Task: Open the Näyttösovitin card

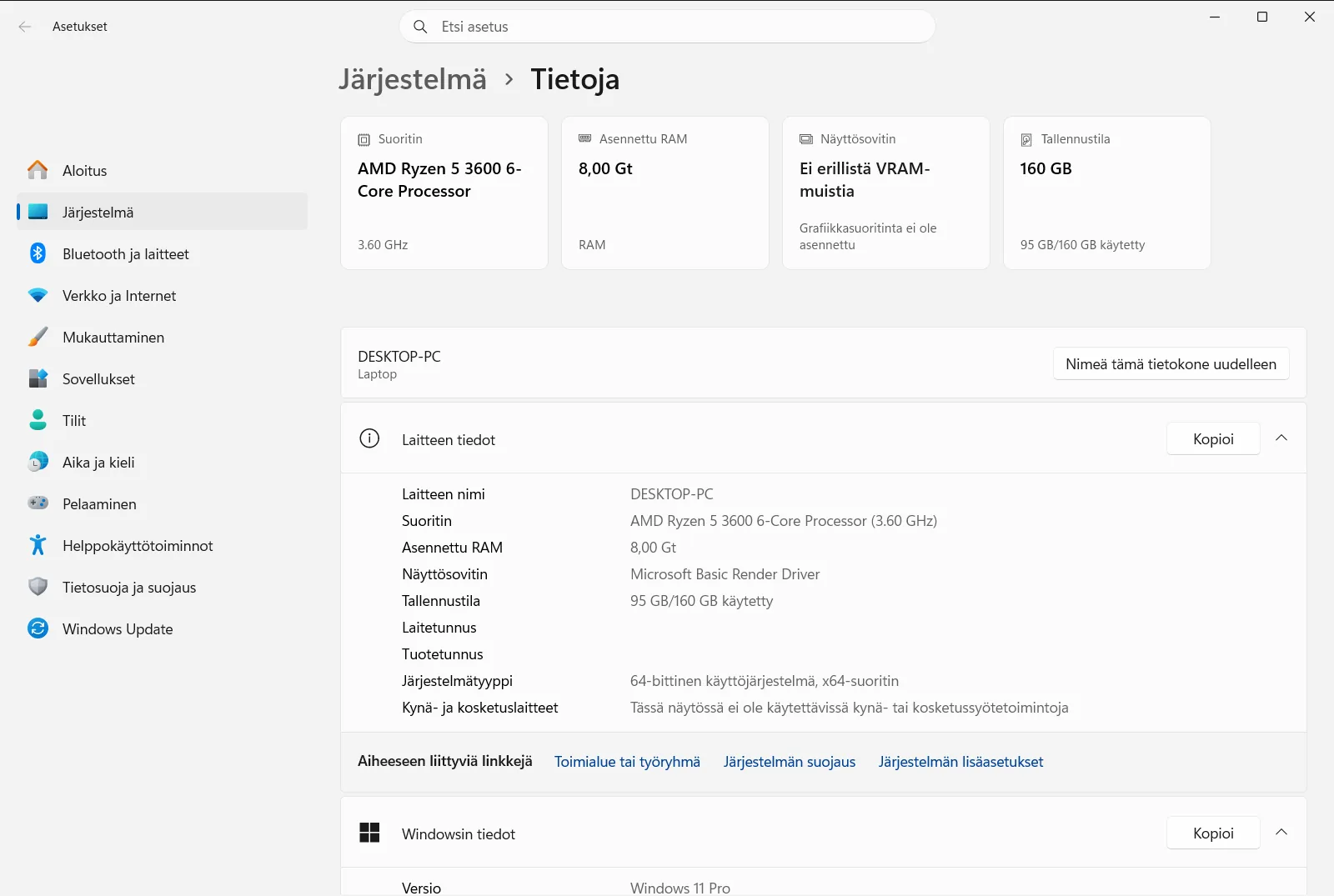Action: point(886,193)
